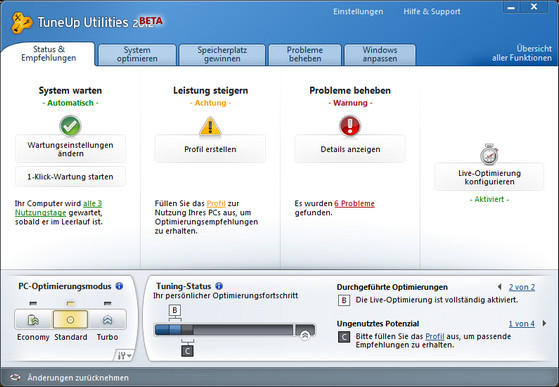Click the undo icon beside Änderungen zurücknehmen
The height and width of the screenshot is (387, 559).
tap(15, 377)
